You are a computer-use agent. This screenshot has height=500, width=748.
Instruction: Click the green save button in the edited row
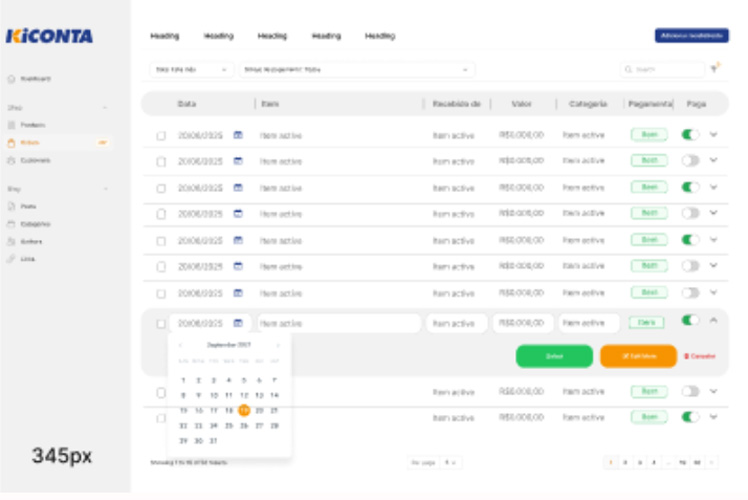(x=554, y=356)
